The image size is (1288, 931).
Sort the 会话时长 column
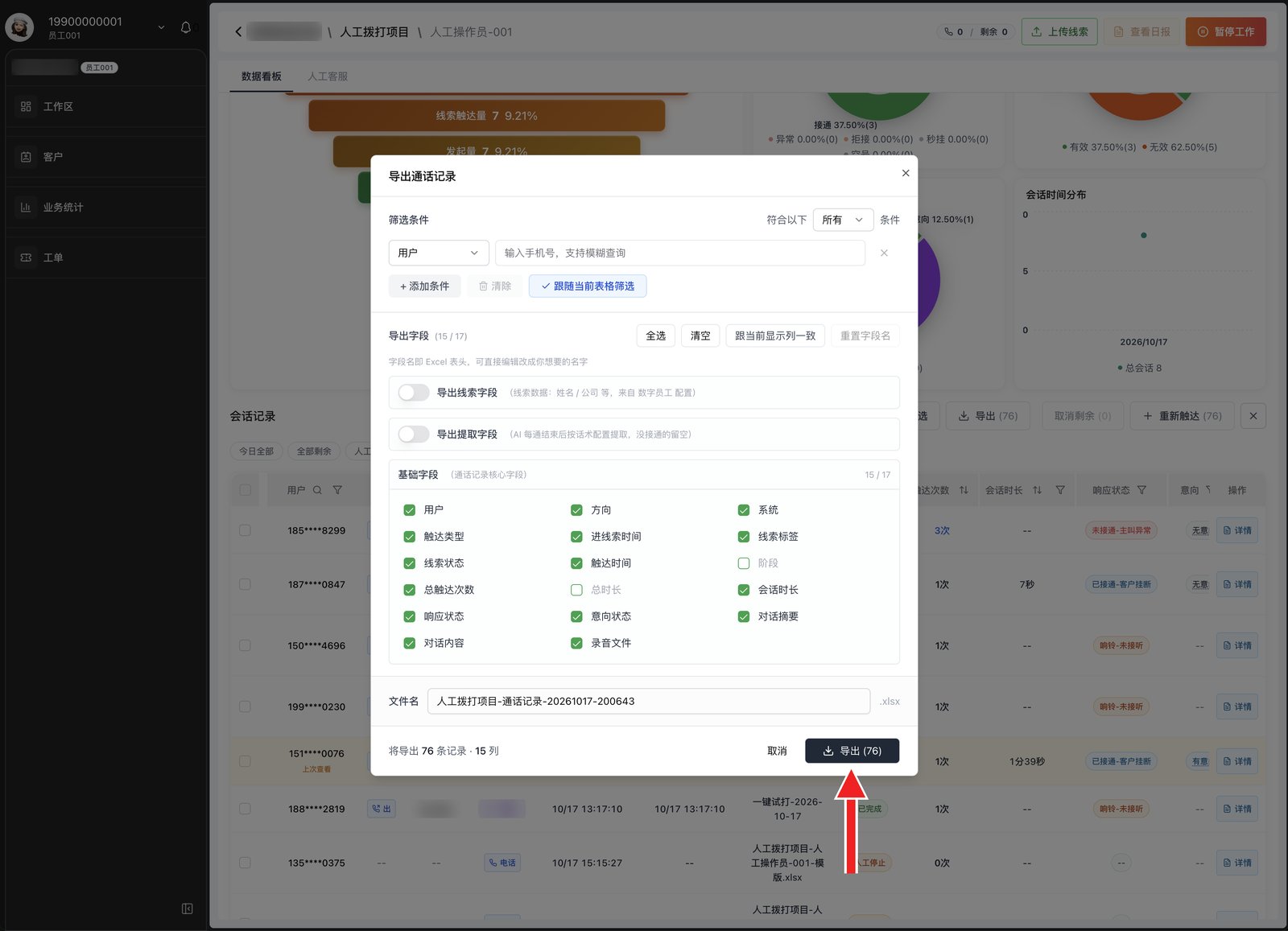(1037, 490)
